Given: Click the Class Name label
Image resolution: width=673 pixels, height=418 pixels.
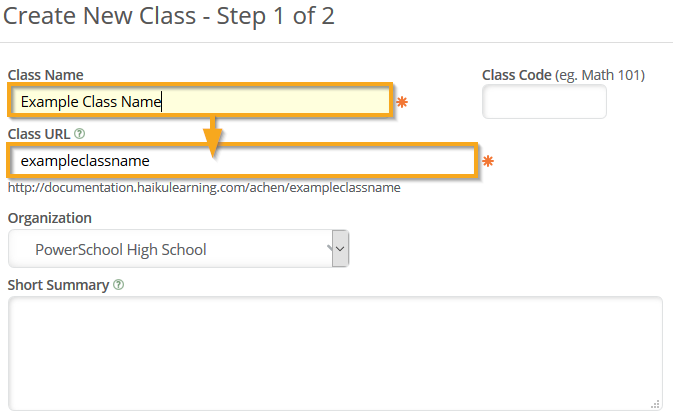Looking at the screenshot, I should (x=46, y=75).
